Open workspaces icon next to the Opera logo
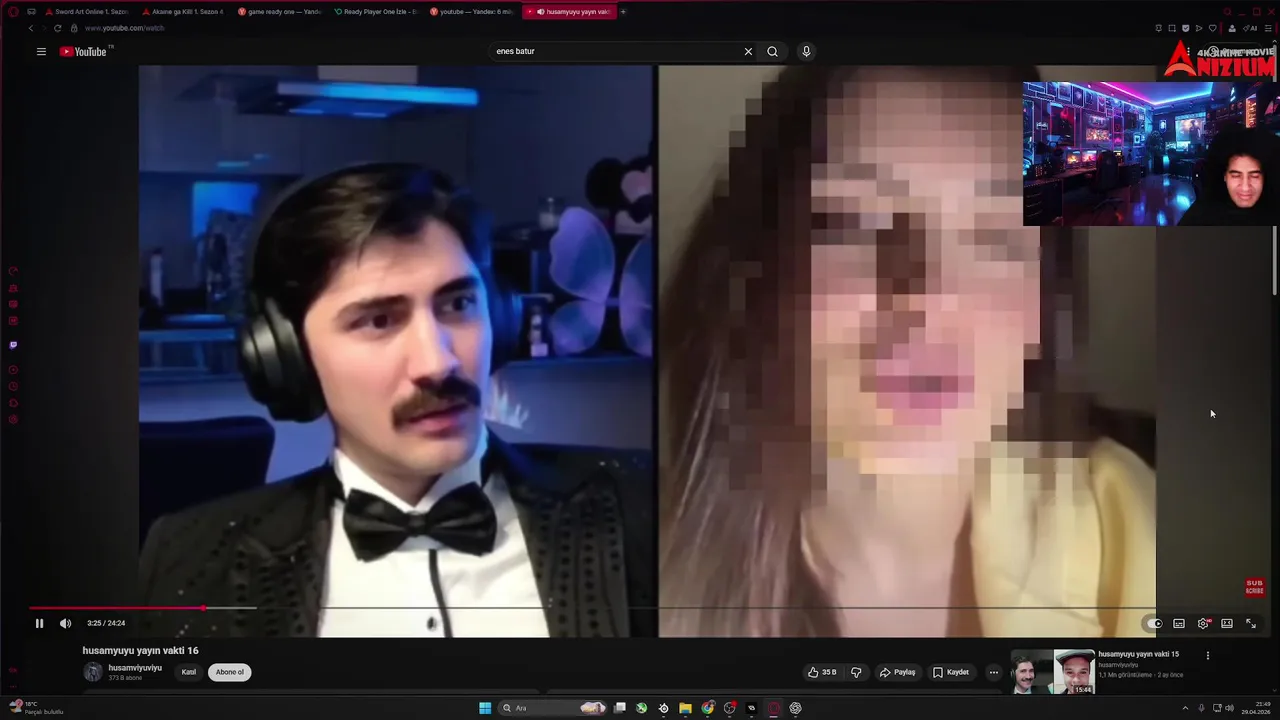This screenshot has width=1280, height=720. 32,11
